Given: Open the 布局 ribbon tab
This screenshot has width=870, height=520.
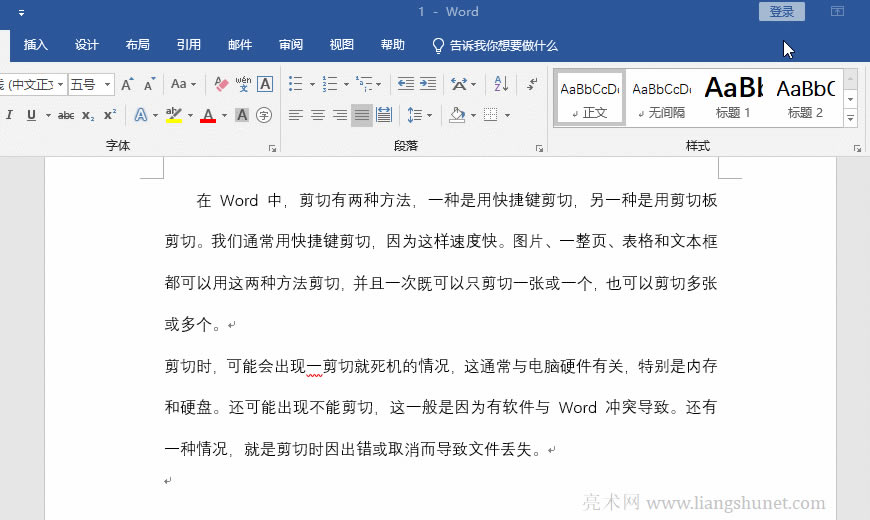Looking at the screenshot, I should click(x=138, y=45).
